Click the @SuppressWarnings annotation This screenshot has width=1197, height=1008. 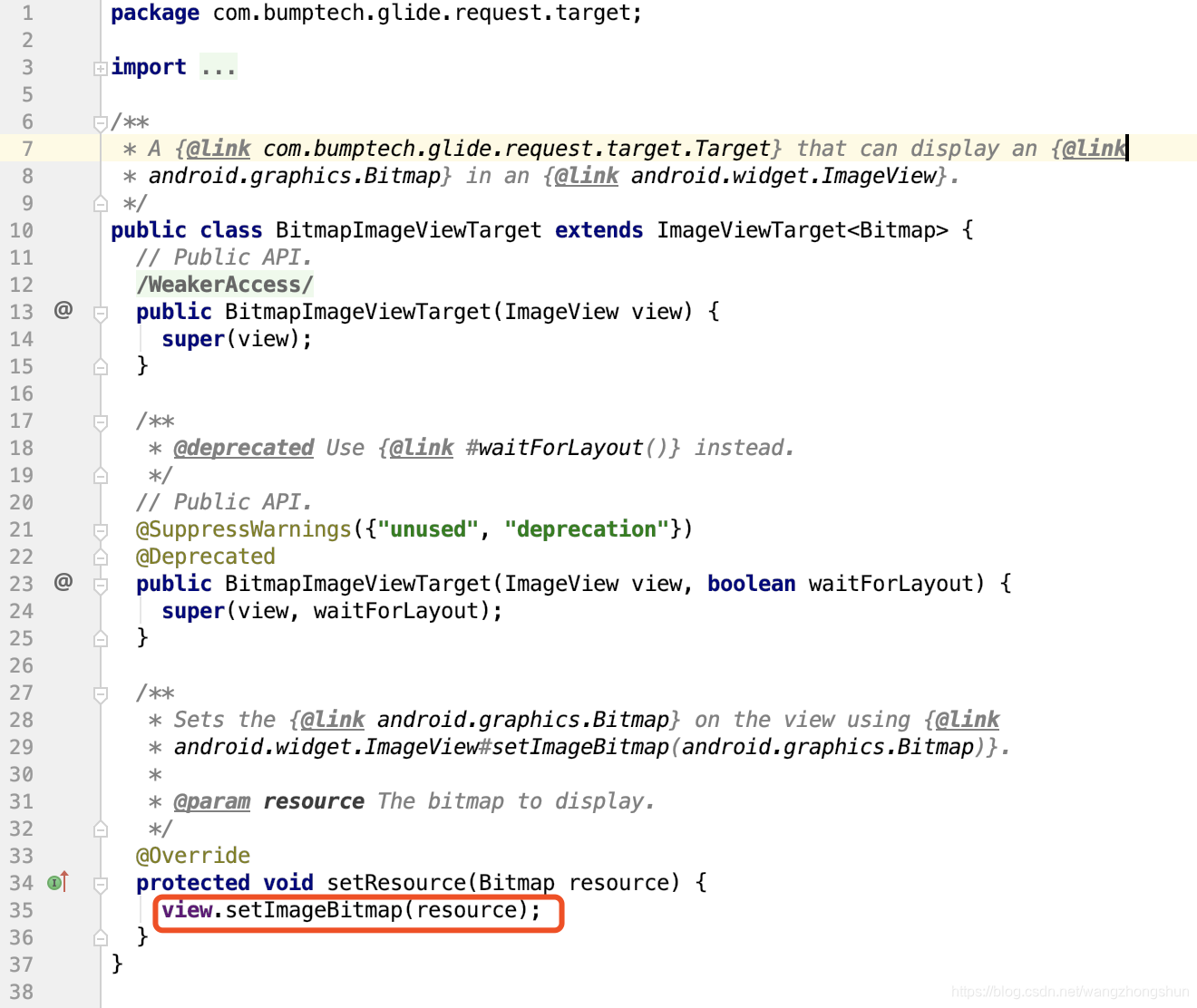(x=243, y=529)
